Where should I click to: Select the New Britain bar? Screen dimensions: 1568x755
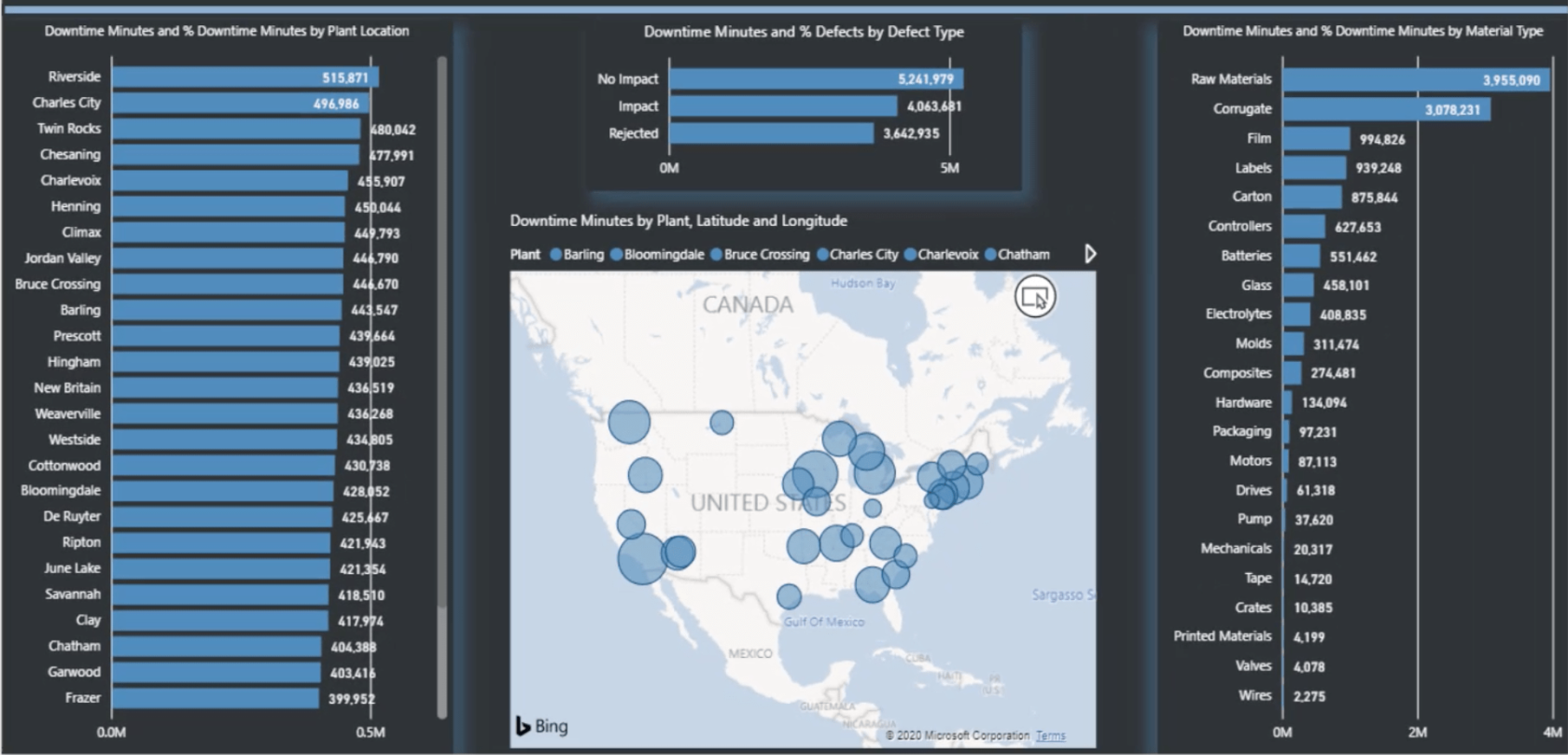(x=225, y=388)
